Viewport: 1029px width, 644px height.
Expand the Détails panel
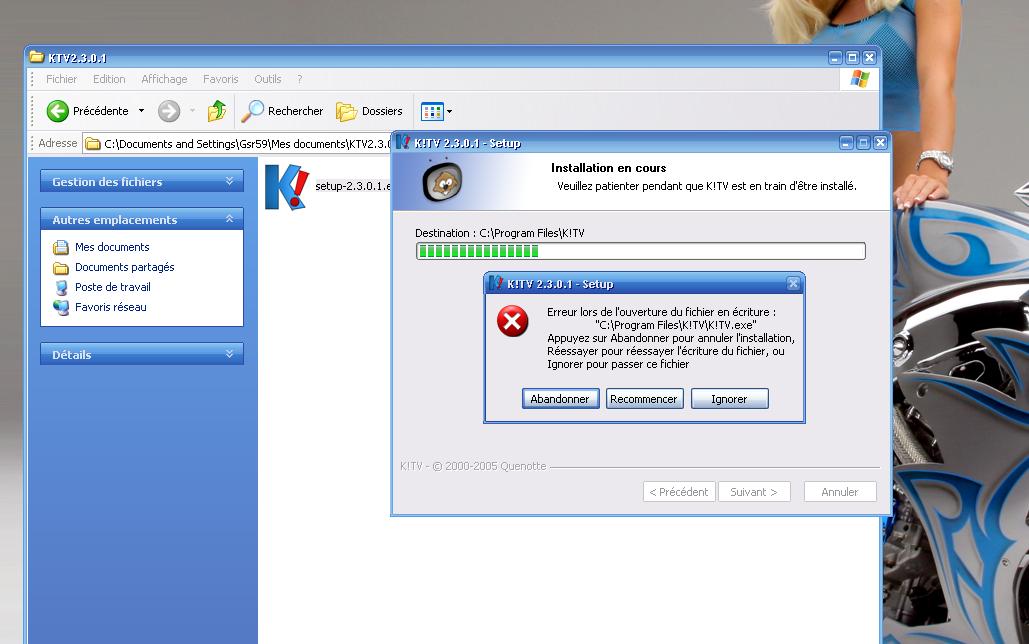click(229, 354)
